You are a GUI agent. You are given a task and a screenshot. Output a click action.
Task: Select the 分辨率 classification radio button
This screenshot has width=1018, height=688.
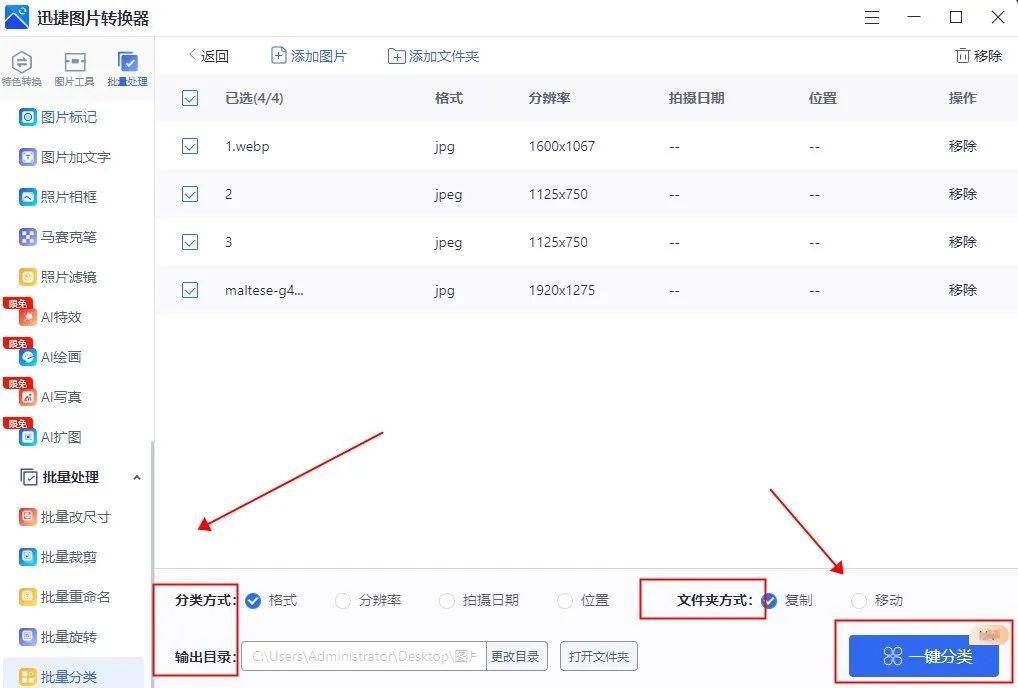click(x=343, y=601)
